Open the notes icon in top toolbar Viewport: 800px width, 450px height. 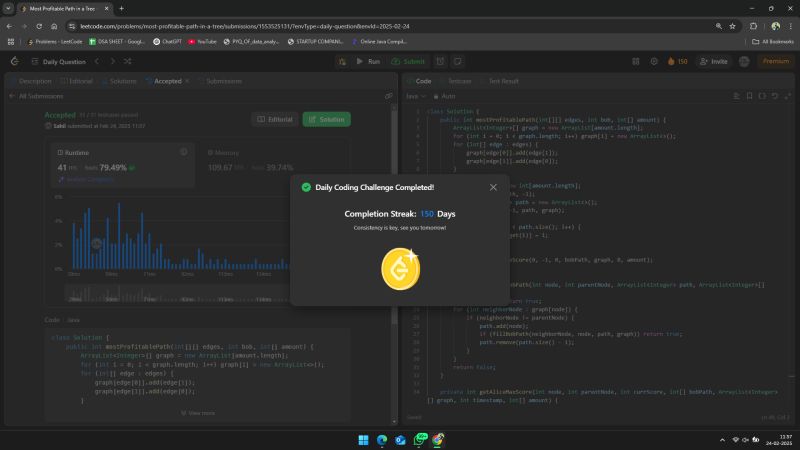[458, 61]
